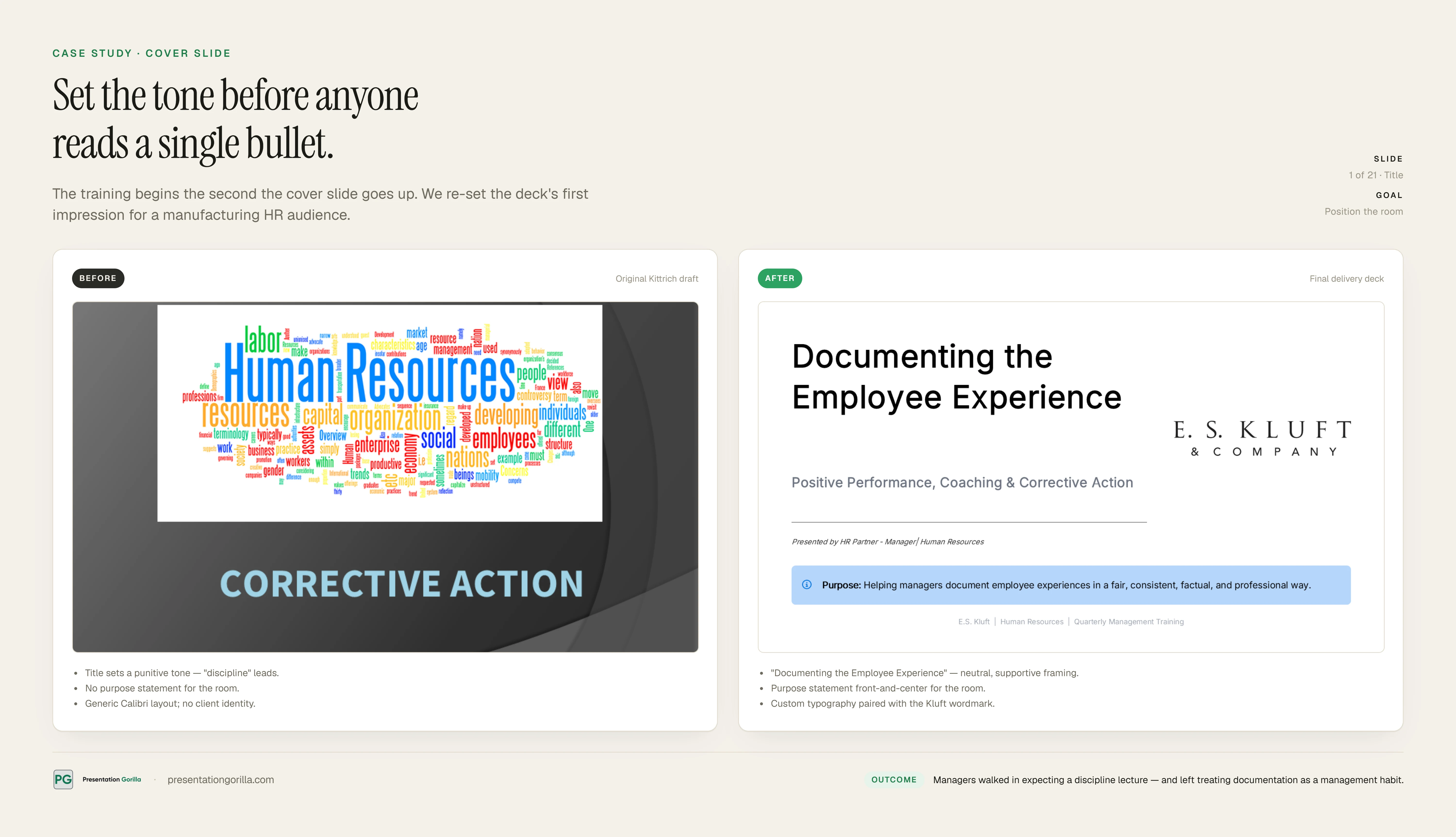Image resolution: width=1456 pixels, height=837 pixels.
Task: Click the green AFTER badge
Action: (x=779, y=278)
